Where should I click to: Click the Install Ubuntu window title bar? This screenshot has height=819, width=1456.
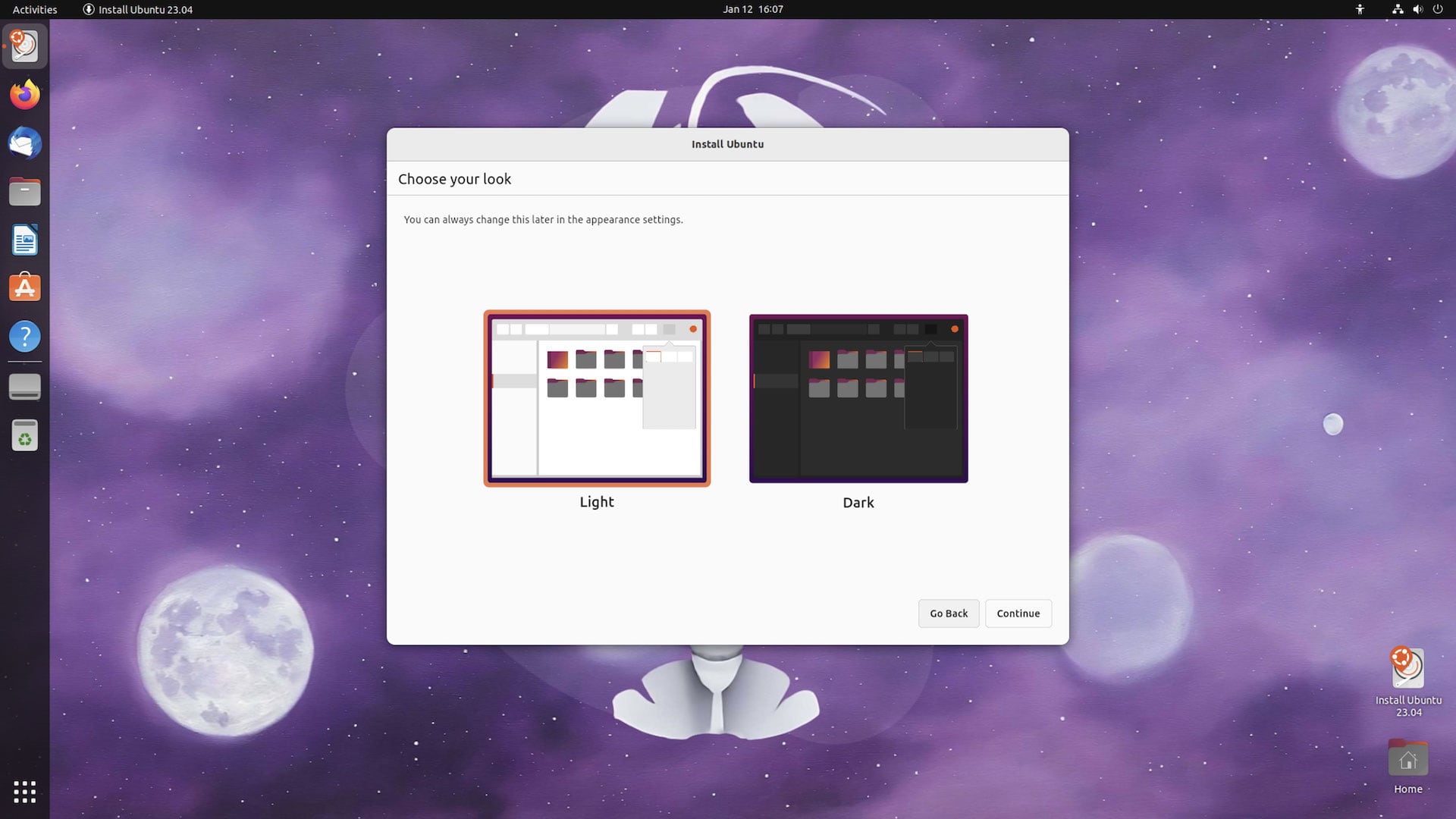pyautogui.click(x=727, y=144)
